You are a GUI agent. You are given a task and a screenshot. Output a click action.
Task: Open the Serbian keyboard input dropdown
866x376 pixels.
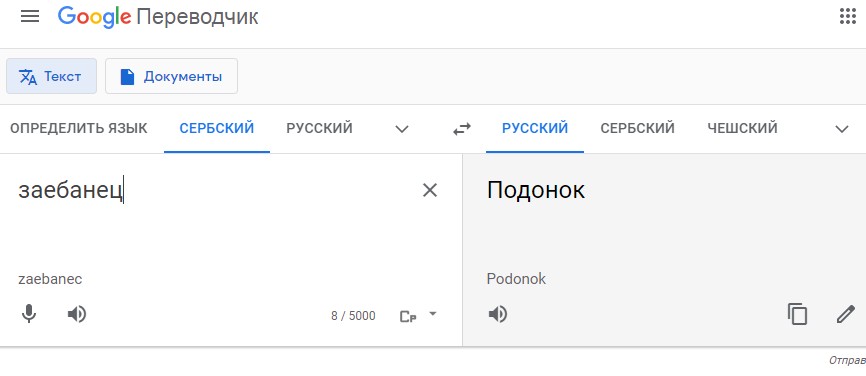[x=418, y=316]
